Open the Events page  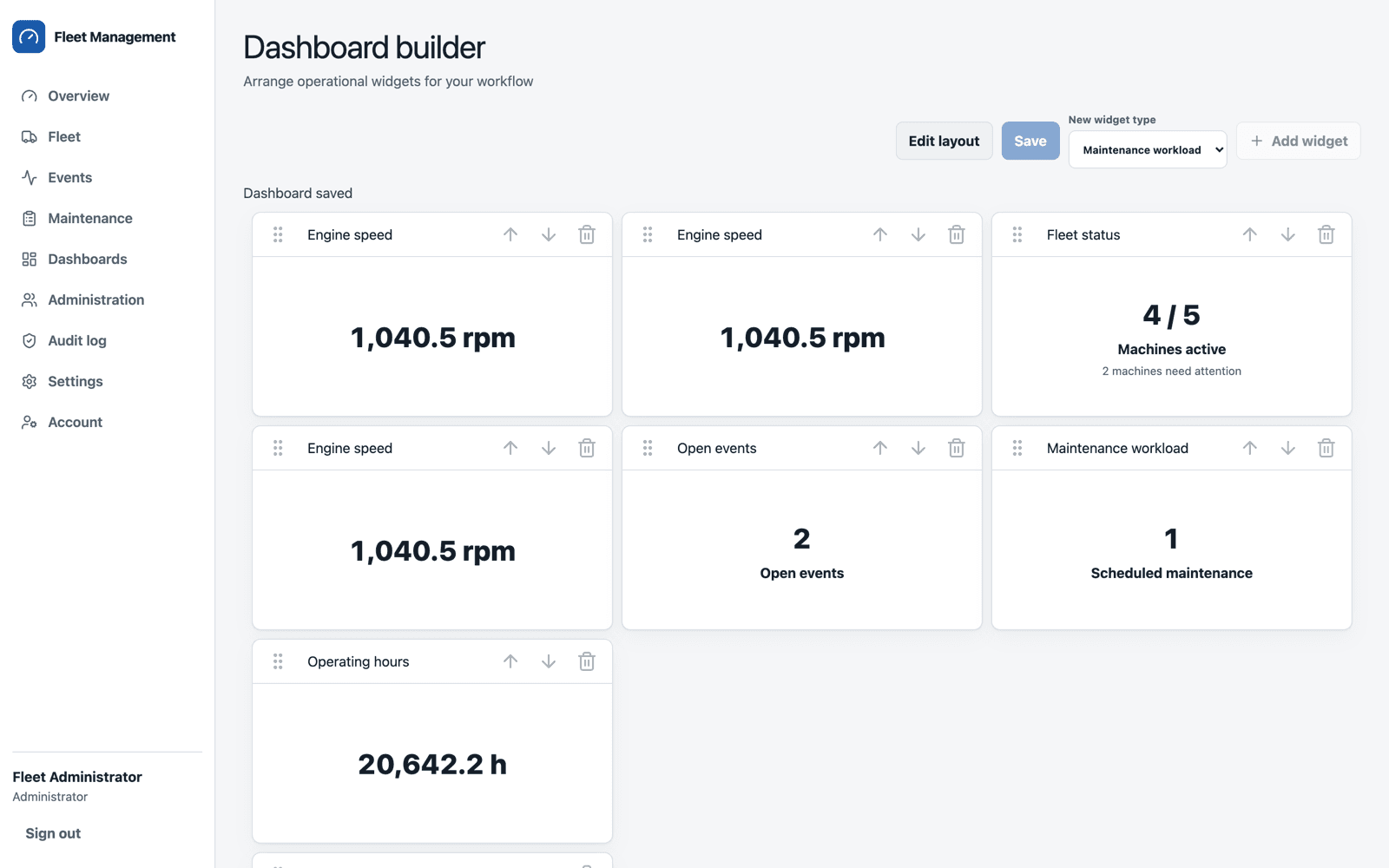coord(108,178)
